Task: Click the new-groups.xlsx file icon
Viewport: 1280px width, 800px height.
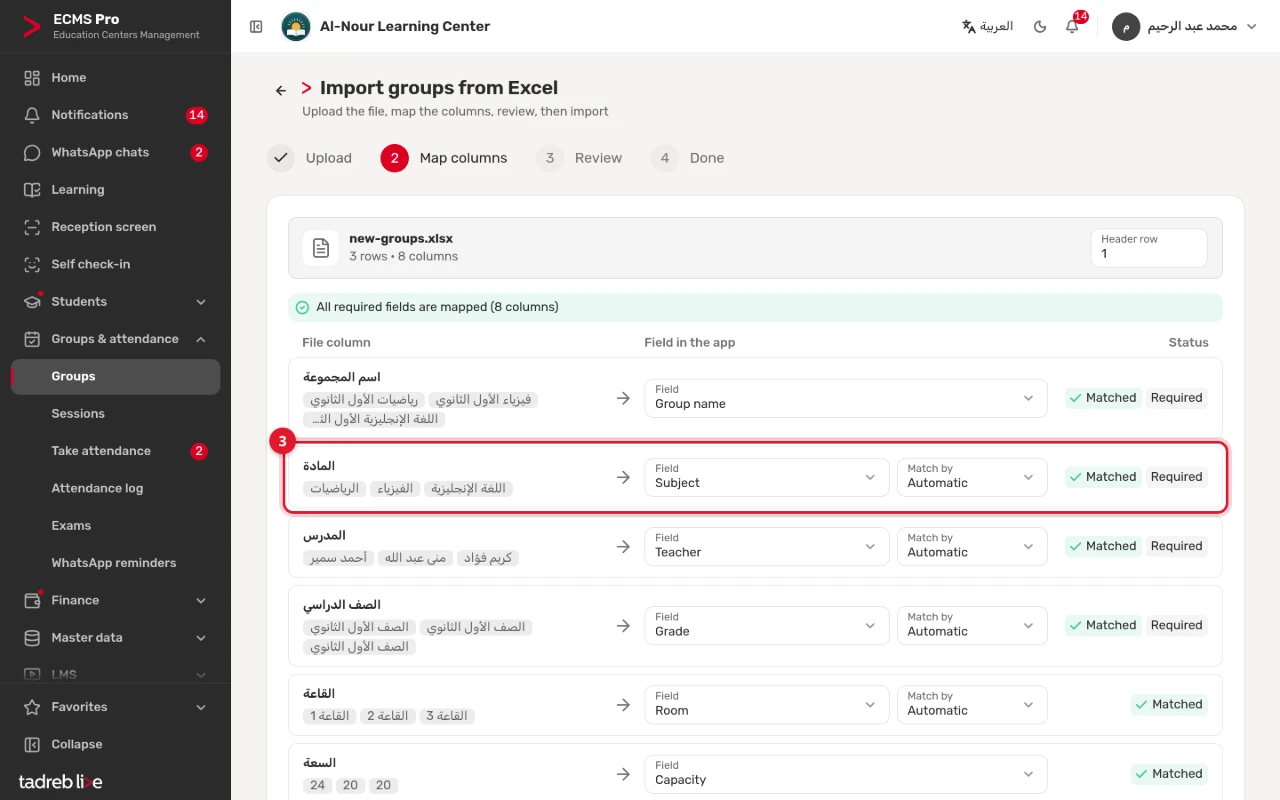Action: 321,248
